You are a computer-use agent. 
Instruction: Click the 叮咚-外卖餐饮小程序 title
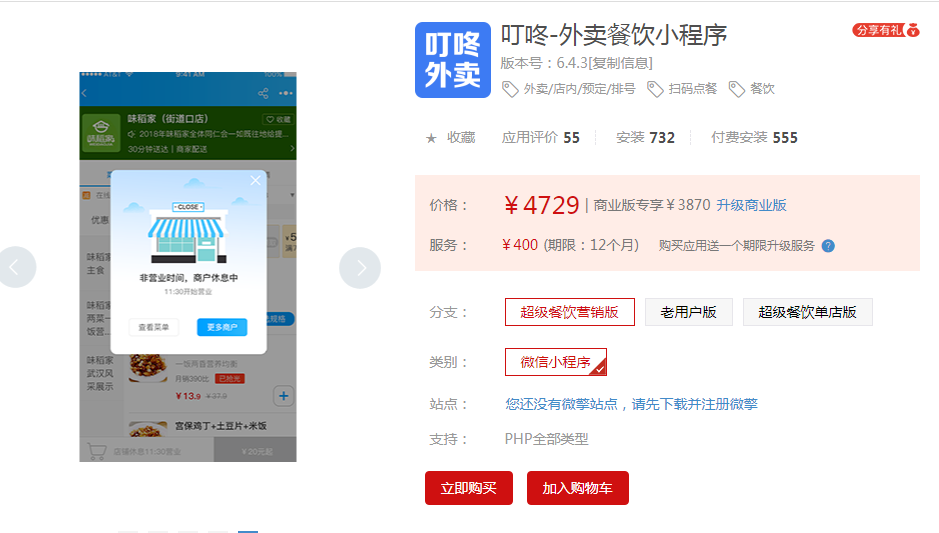click(x=613, y=35)
